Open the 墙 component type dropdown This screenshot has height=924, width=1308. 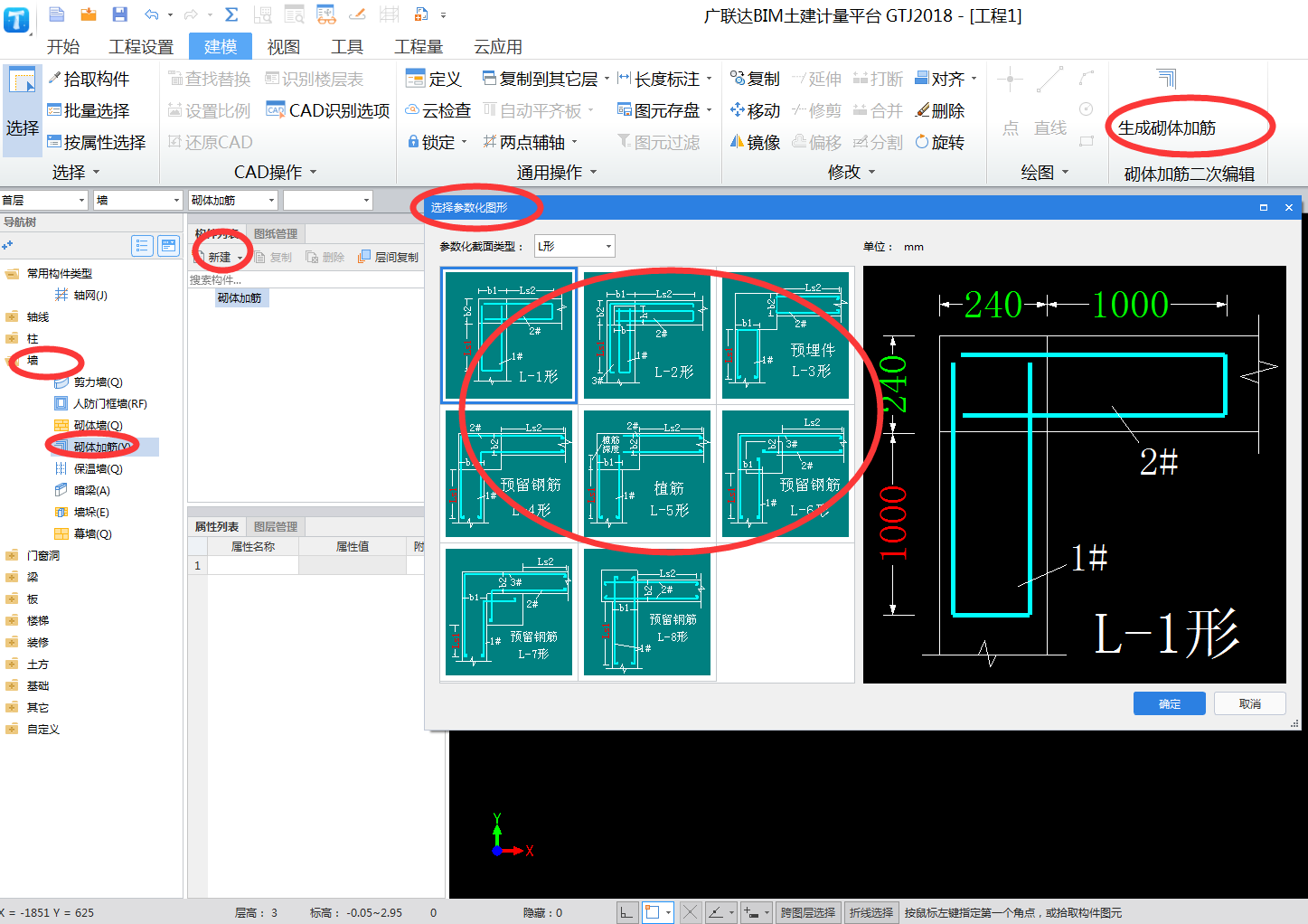pyautogui.click(x=138, y=200)
